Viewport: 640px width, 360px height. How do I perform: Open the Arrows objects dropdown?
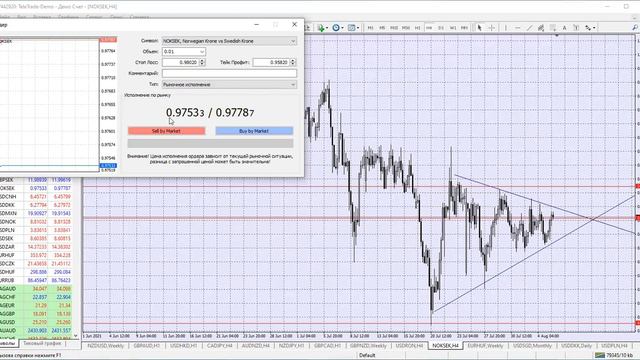[589, 28]
